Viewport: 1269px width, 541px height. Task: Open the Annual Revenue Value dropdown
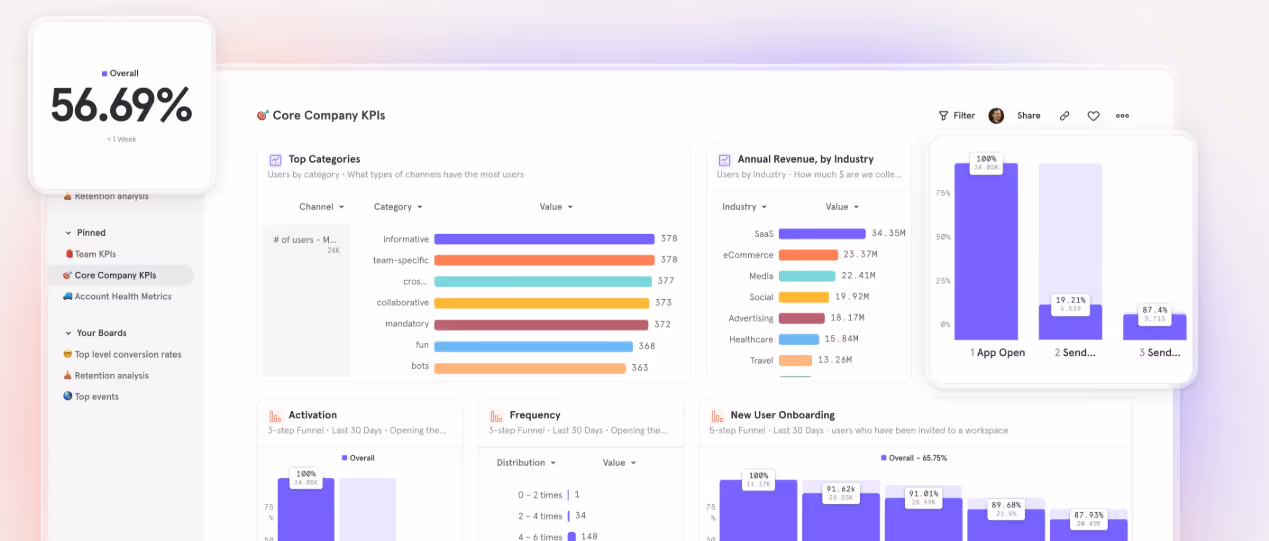click(x=842, y=207)
